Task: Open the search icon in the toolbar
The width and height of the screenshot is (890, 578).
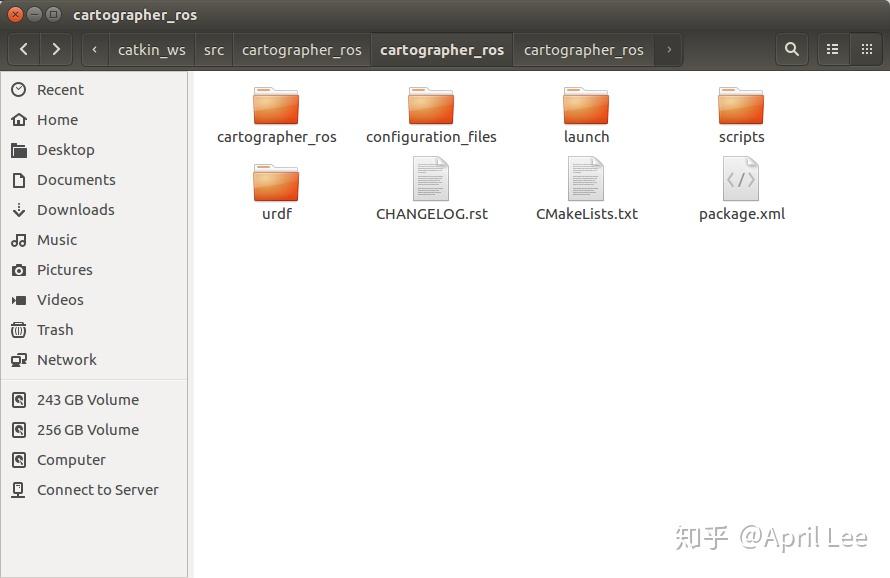Action: pyautogui.click(x=791, y=48)
